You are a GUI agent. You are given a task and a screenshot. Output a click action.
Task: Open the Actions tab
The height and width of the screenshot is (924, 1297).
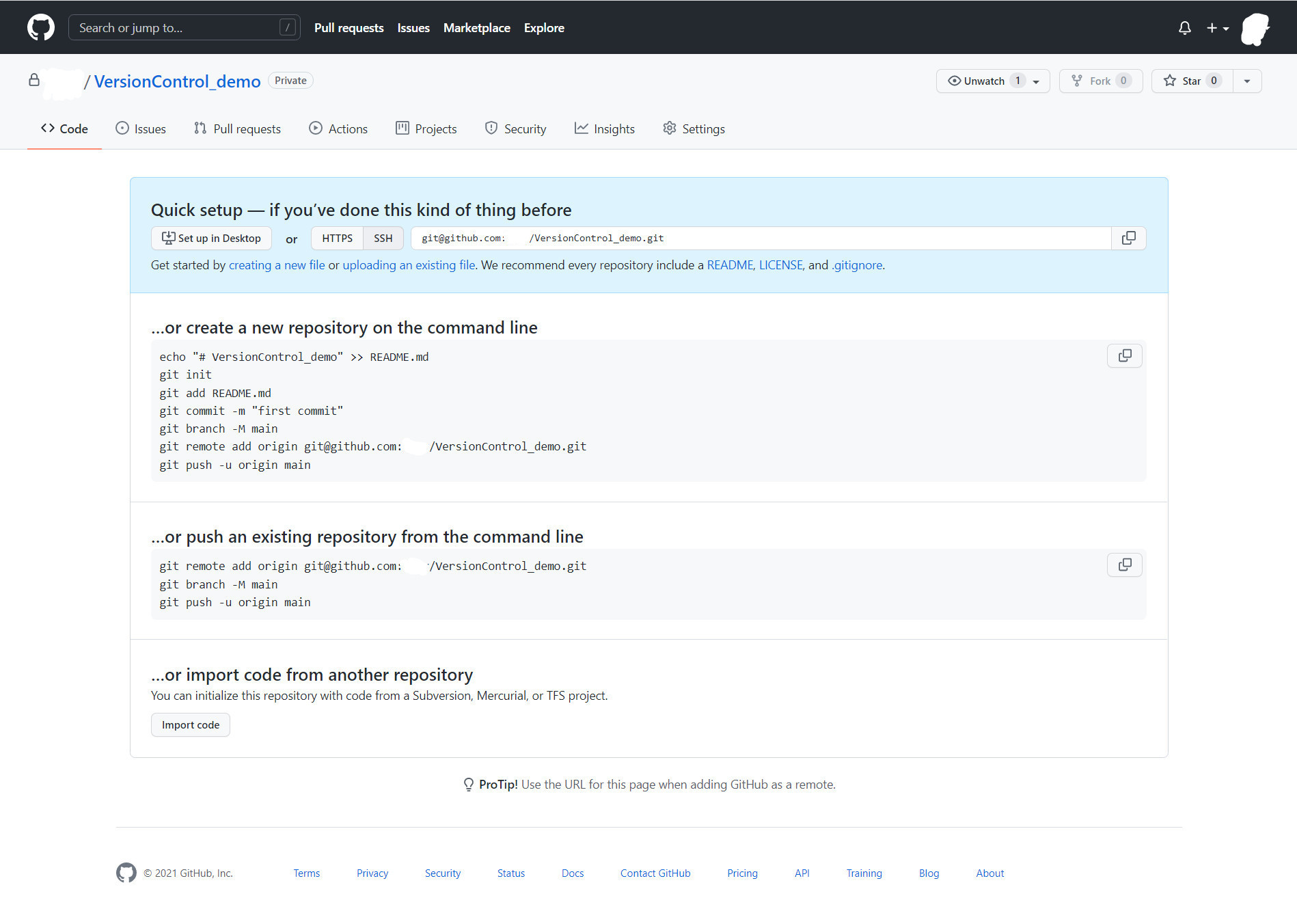(x=338, y=128)
